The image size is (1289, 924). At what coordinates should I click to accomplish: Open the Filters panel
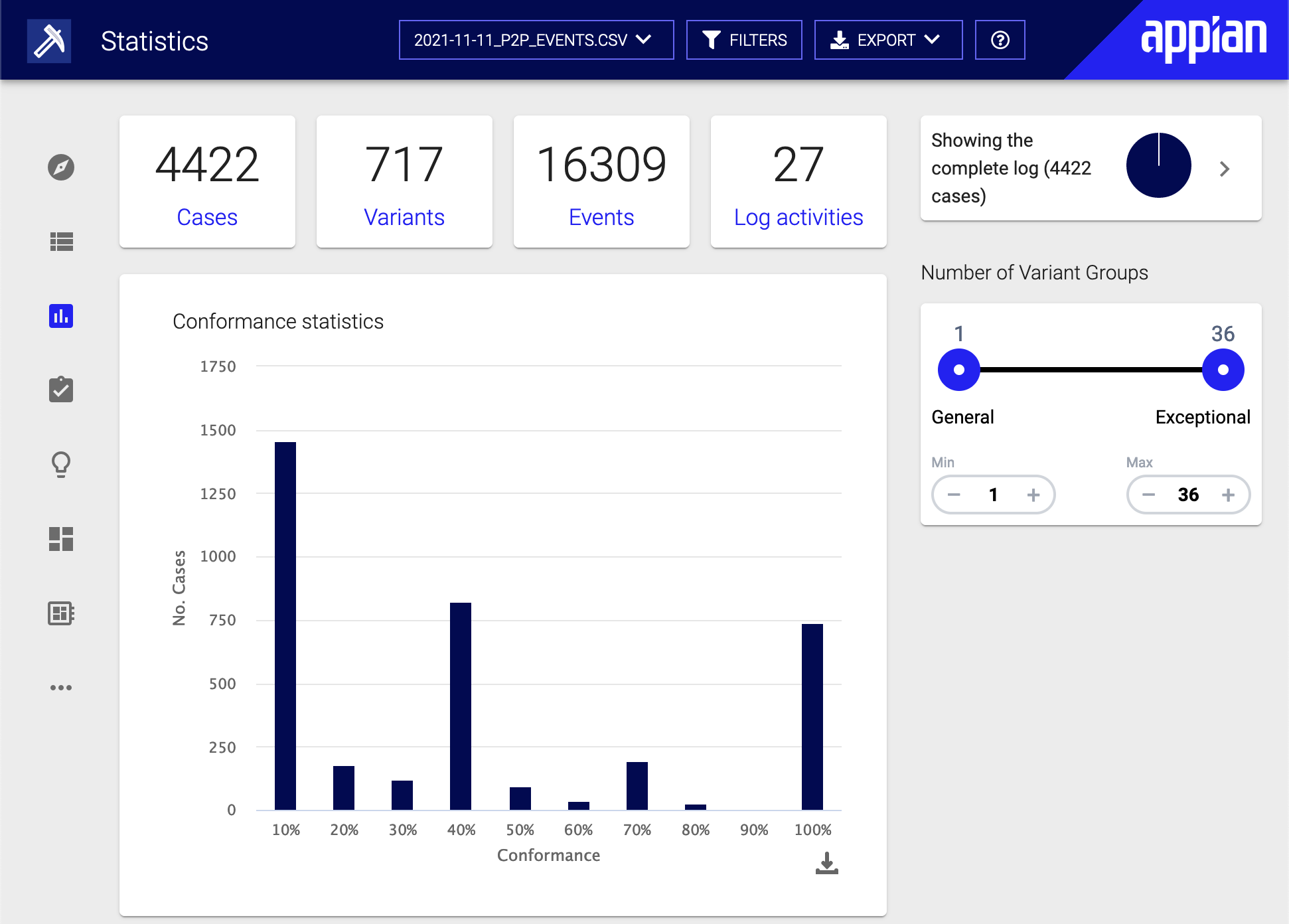[x=744, y=40]
